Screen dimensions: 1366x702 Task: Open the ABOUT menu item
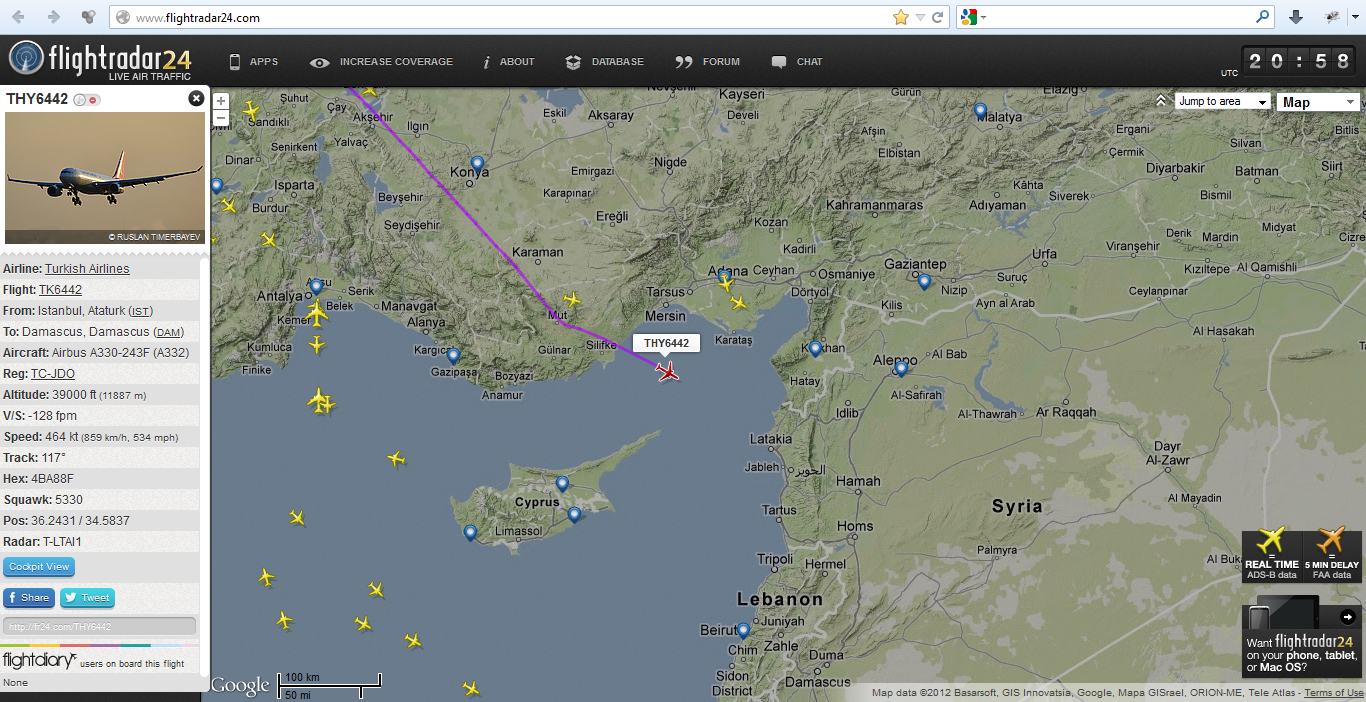[x=509, y=62]
